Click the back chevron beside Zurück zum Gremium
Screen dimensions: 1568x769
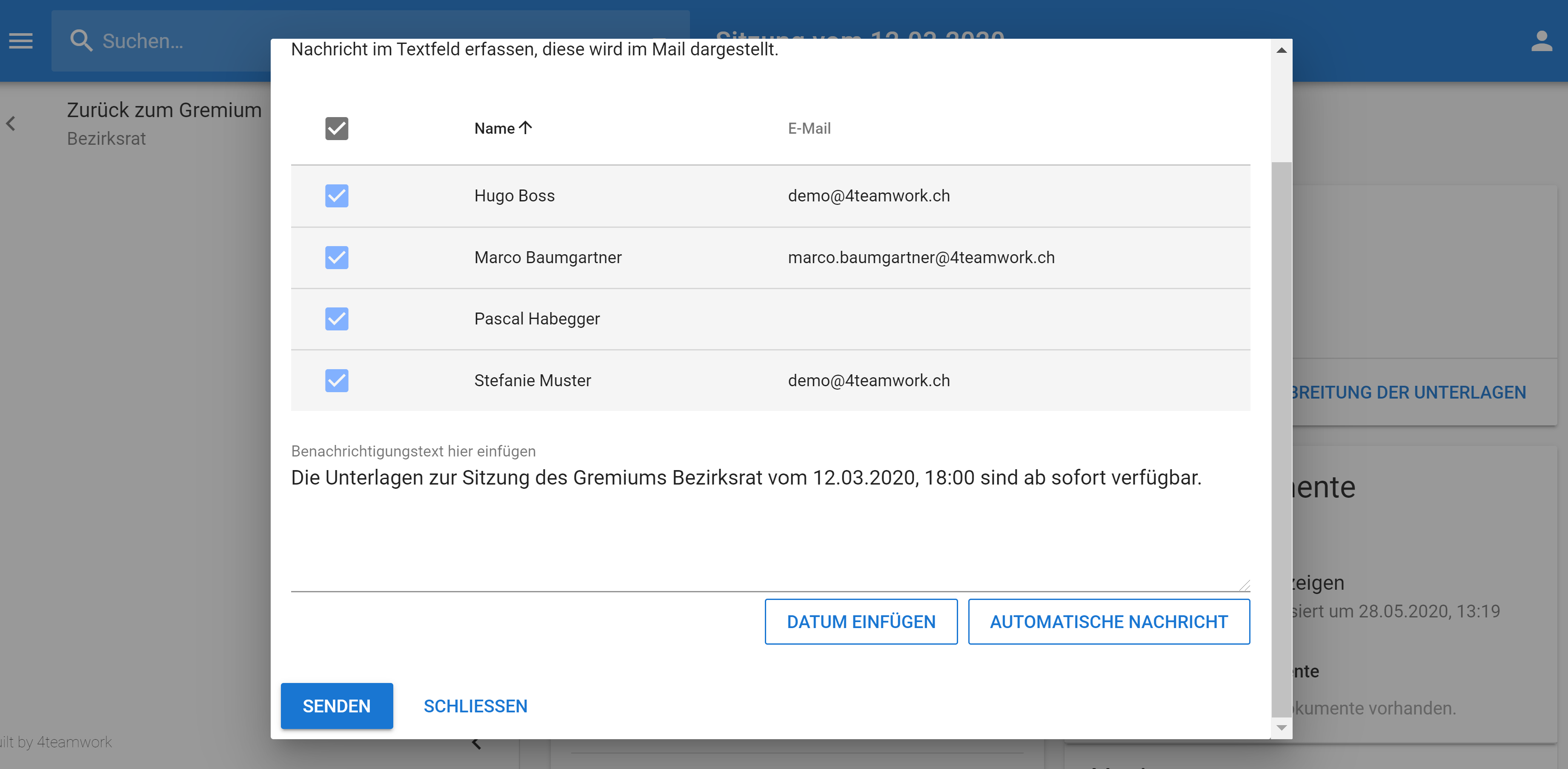click(x=11, y=123)
